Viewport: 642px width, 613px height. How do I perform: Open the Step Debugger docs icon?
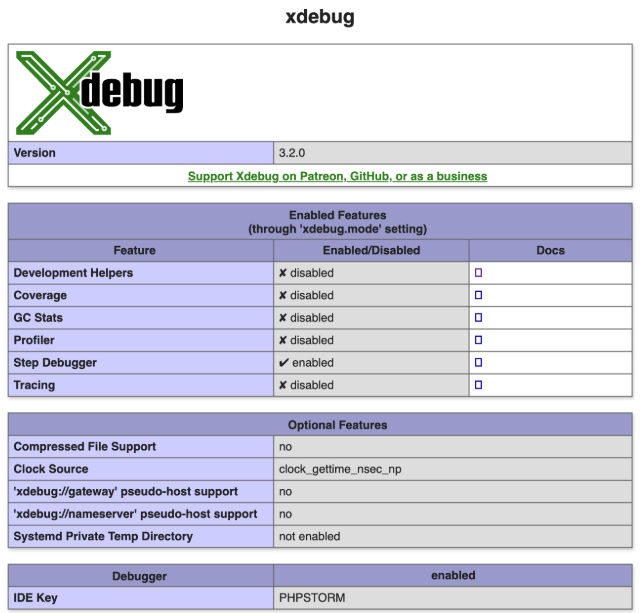pos(478,362)
